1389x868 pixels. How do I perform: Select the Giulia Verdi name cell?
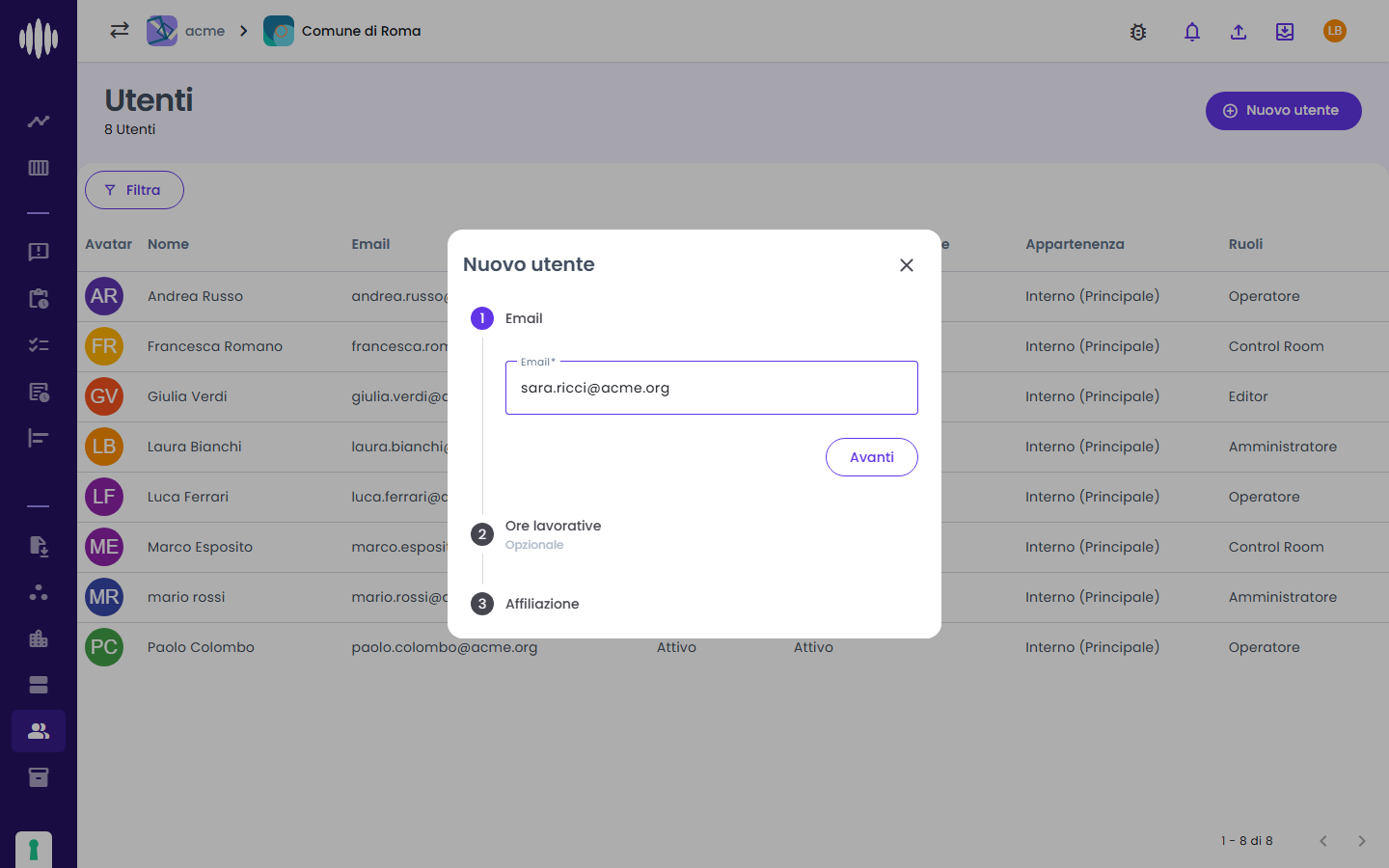pos(187,396)
